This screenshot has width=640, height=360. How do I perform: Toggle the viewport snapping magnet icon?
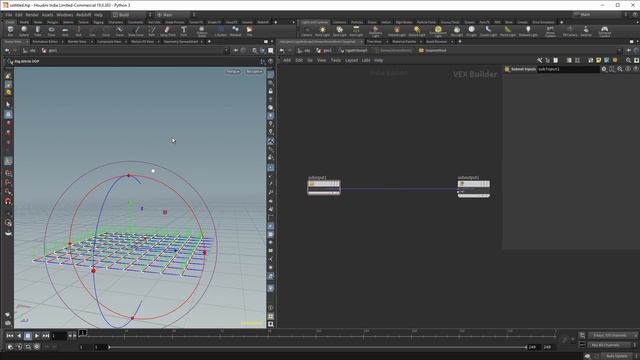[x=8, y=201]
